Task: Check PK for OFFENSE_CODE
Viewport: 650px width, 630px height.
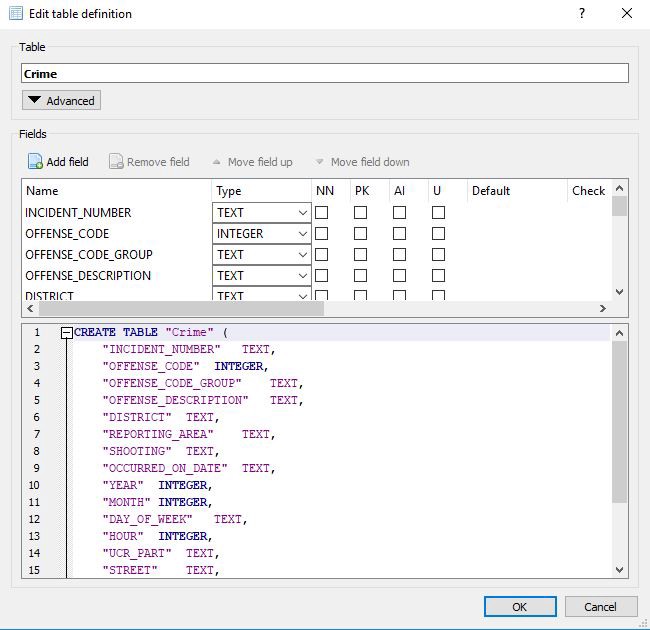Action: coord(360,234)
